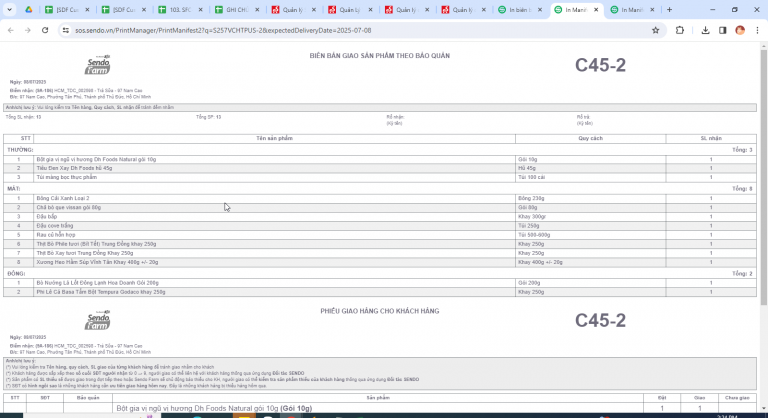768x418 pixels.
Task: Switch to the inactive In Manif tab
Action: click(633, 10)
